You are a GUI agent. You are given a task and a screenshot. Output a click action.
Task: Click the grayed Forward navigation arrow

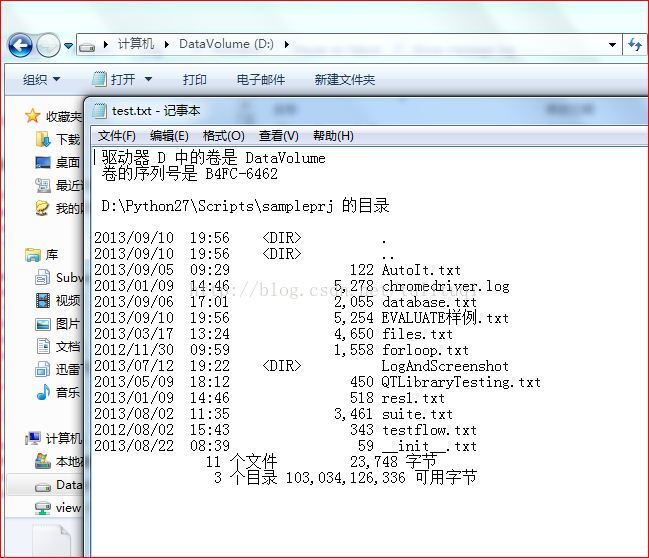pos(48,45)
